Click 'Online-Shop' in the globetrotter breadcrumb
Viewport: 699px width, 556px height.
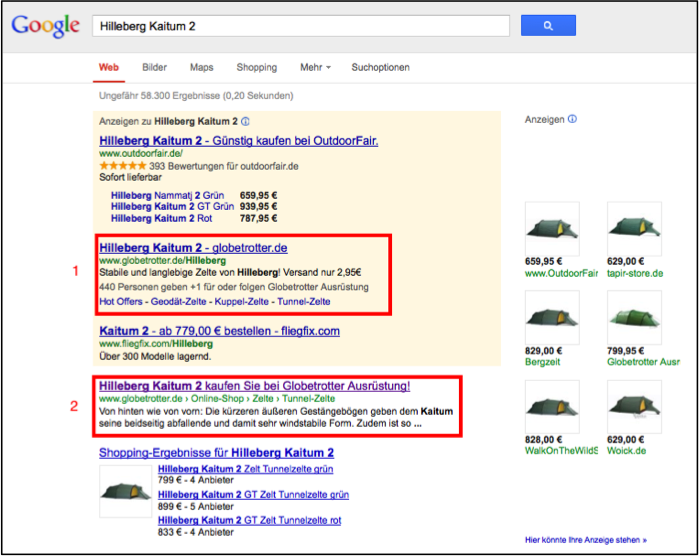[x=217, y=399]
